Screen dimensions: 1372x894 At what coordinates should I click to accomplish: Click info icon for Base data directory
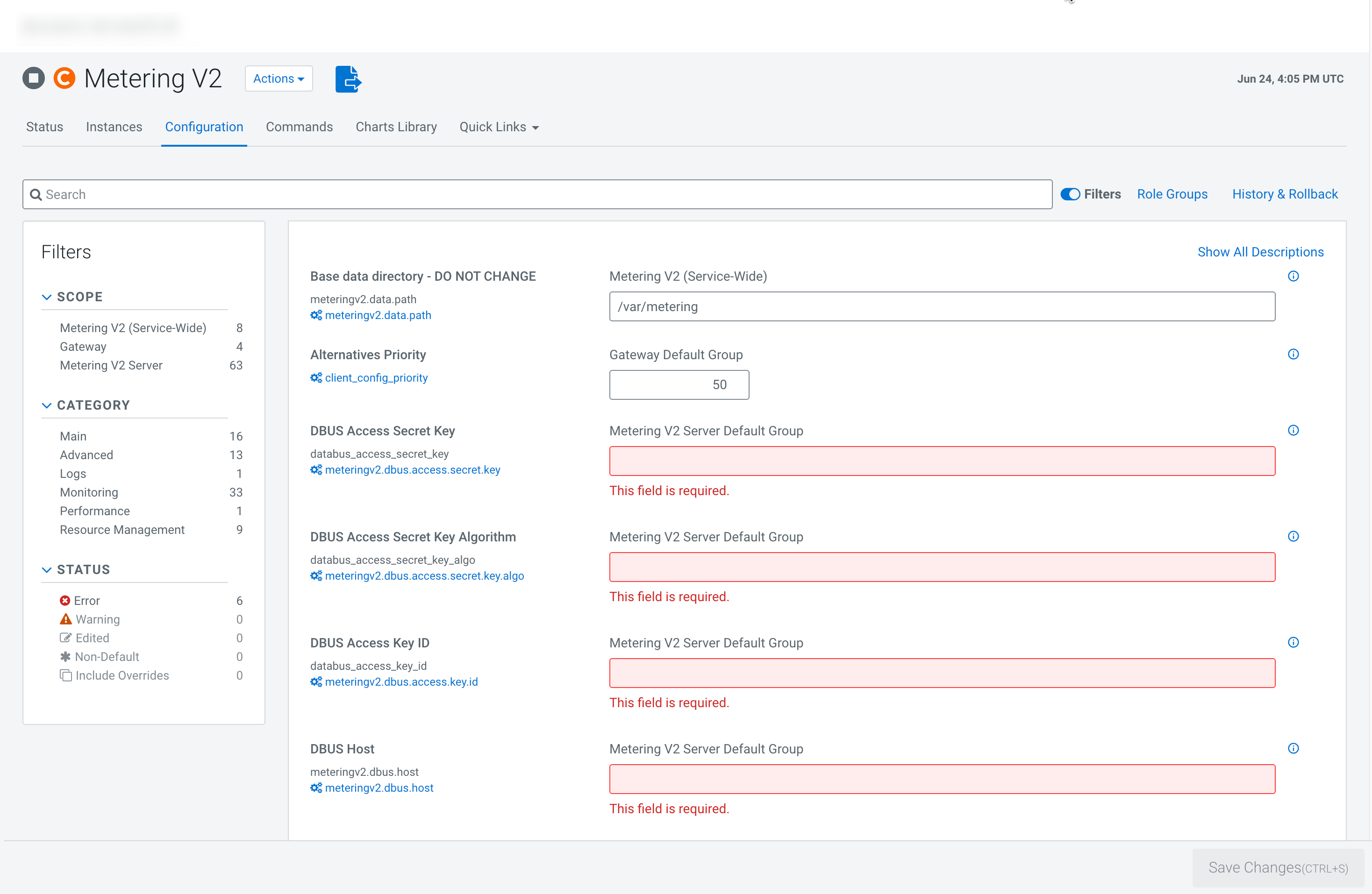click(x=1293, y=276)
